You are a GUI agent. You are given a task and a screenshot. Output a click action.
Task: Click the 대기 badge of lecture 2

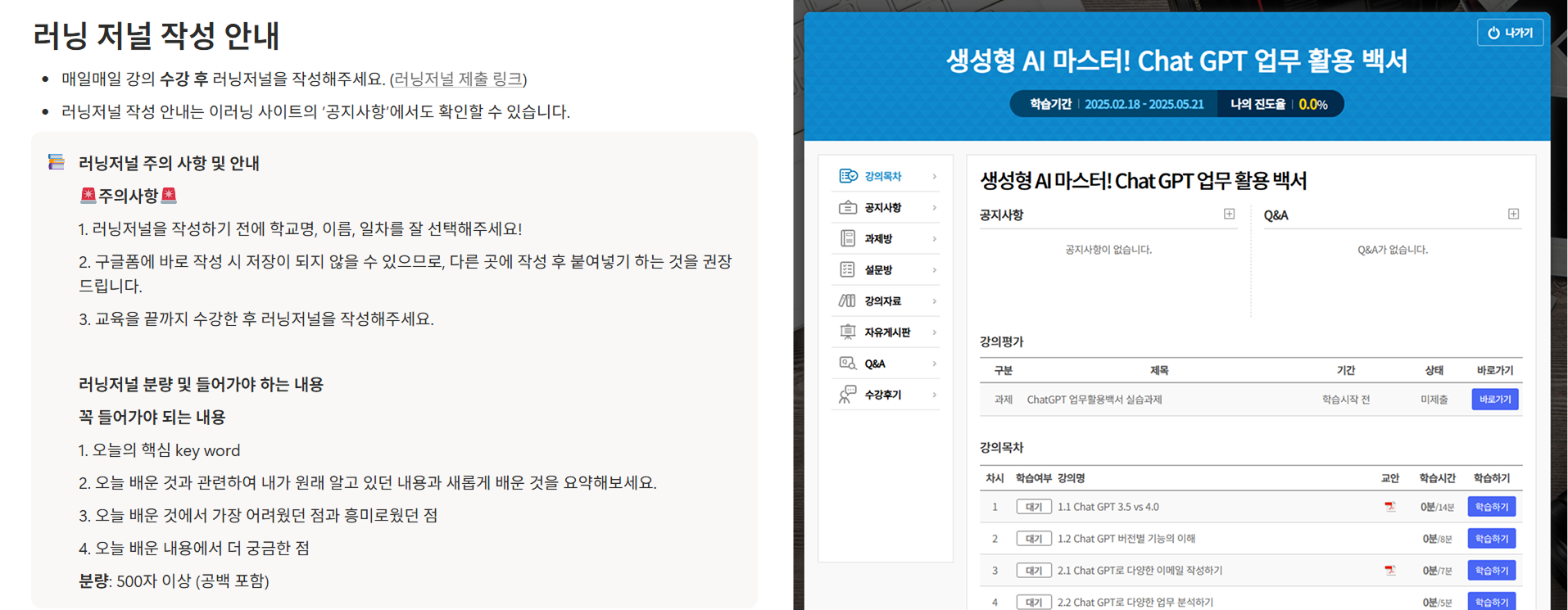[1033, 539]
